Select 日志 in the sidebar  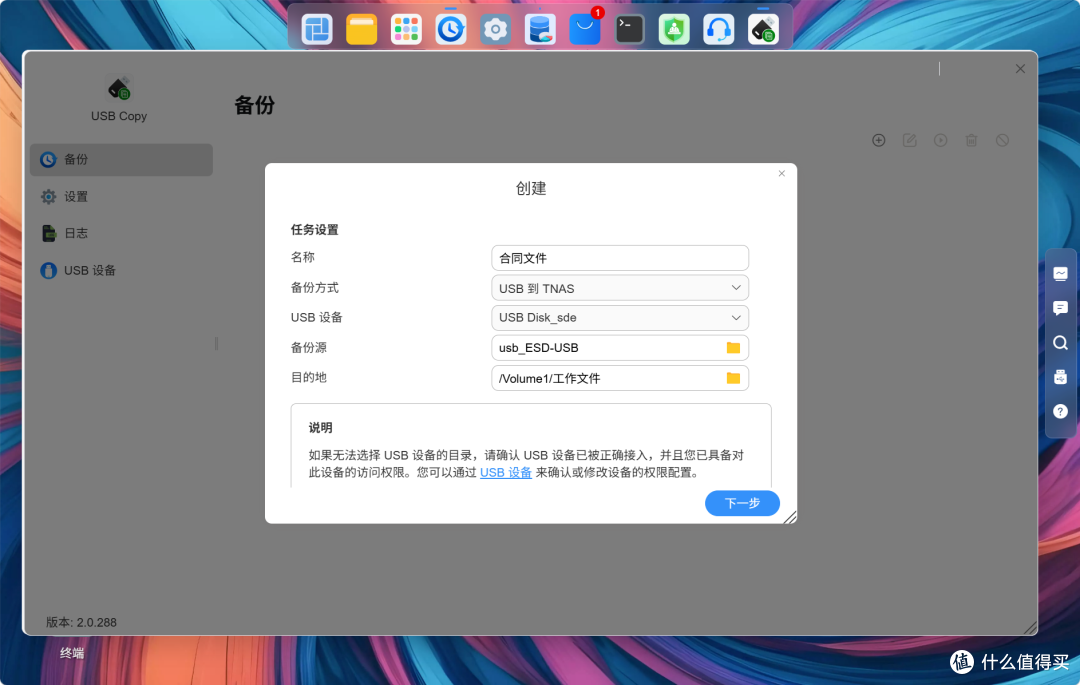(121, 233)
